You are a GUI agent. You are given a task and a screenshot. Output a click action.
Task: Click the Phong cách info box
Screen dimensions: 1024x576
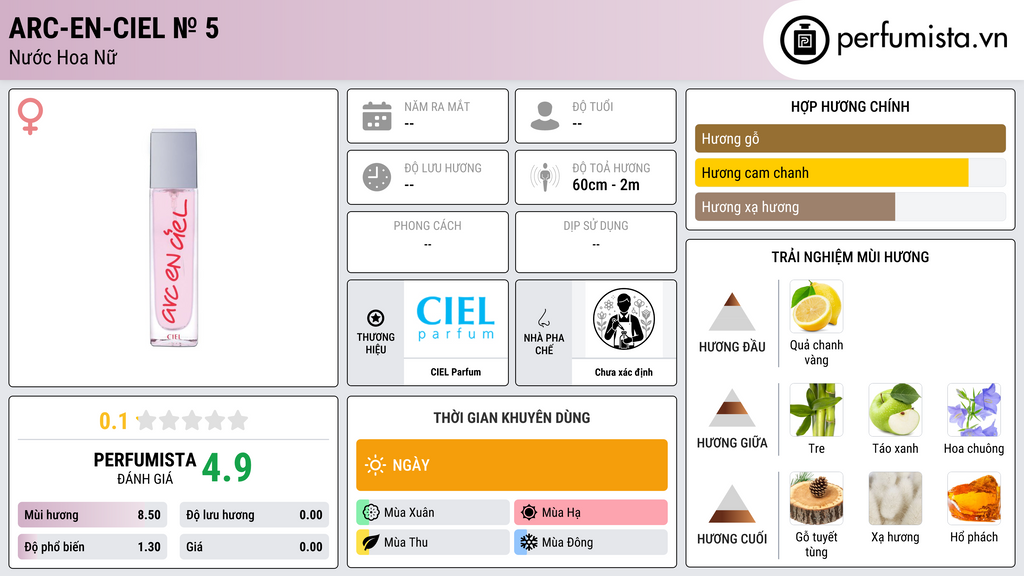428,242
